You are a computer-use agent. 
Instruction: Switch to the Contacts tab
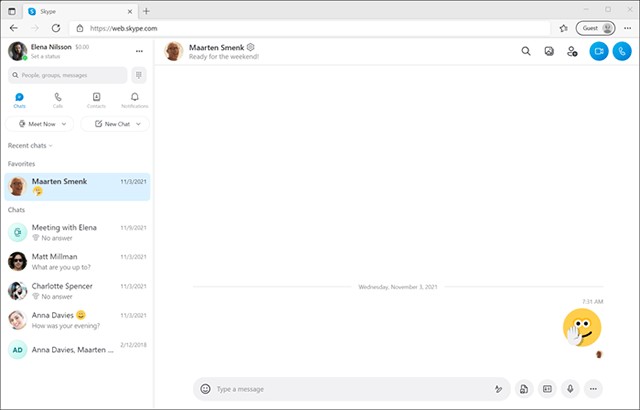click(96, 99)
